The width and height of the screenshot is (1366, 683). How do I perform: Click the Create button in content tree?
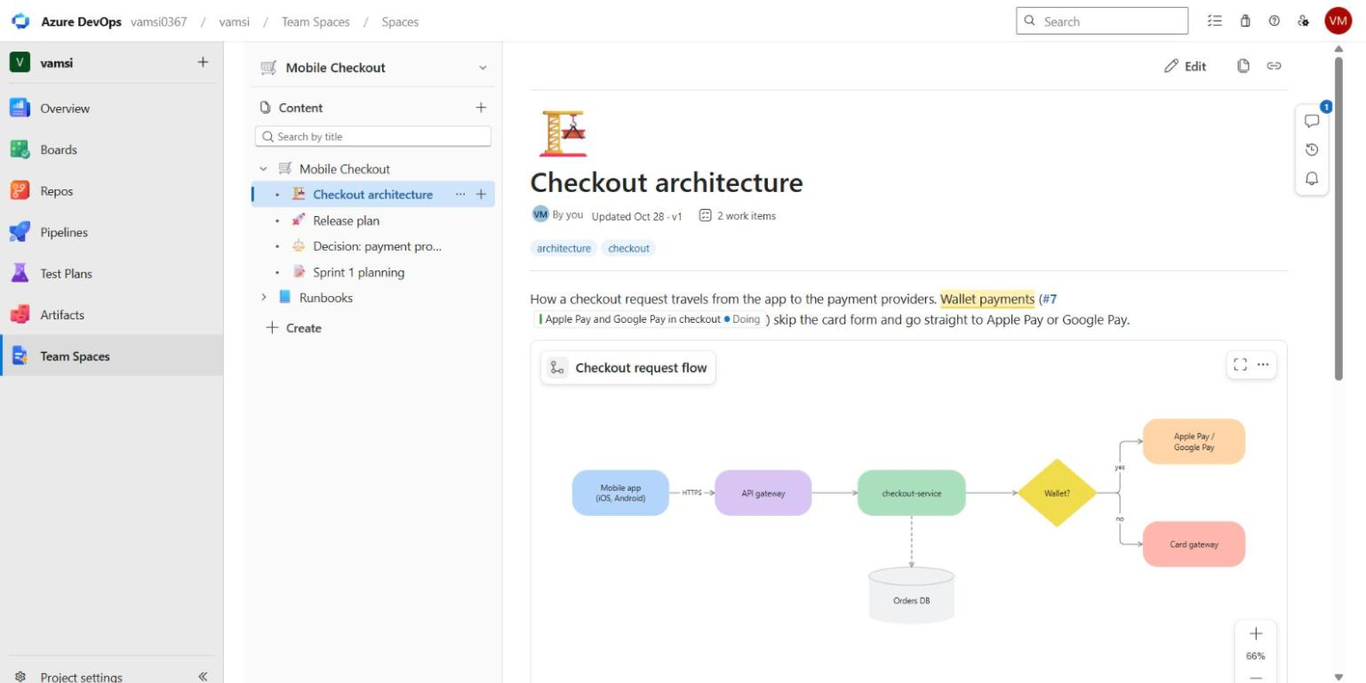coord(294,328)
